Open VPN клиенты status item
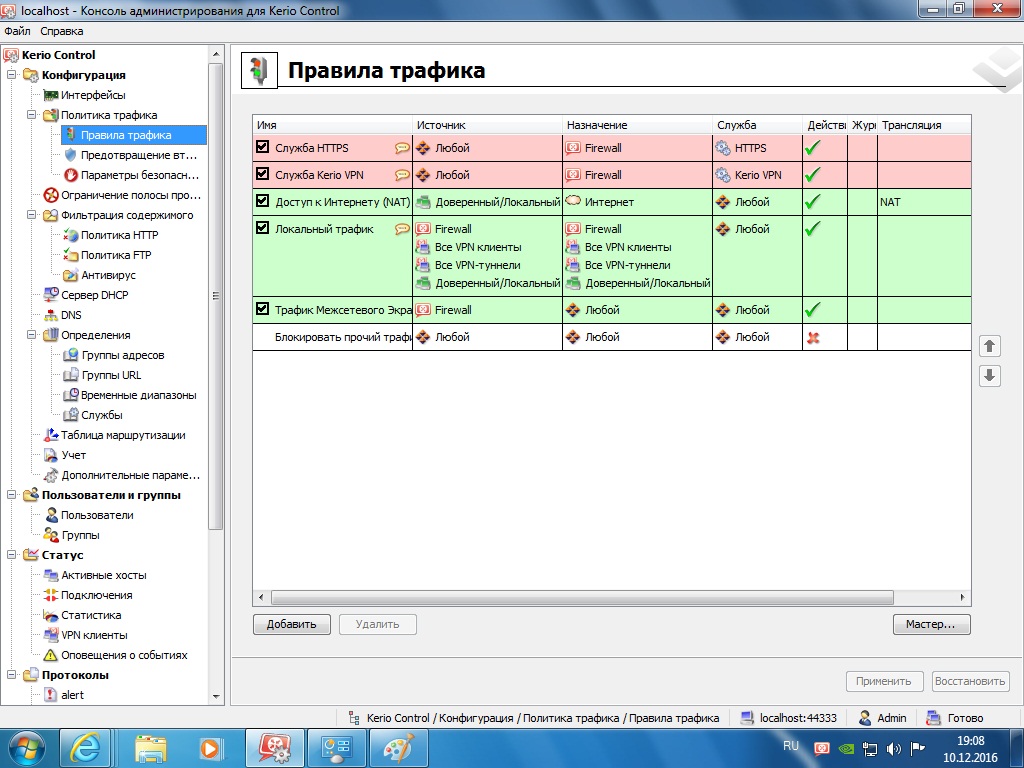Viewport: 1024px width, 768px height. [x=86, y=635]
